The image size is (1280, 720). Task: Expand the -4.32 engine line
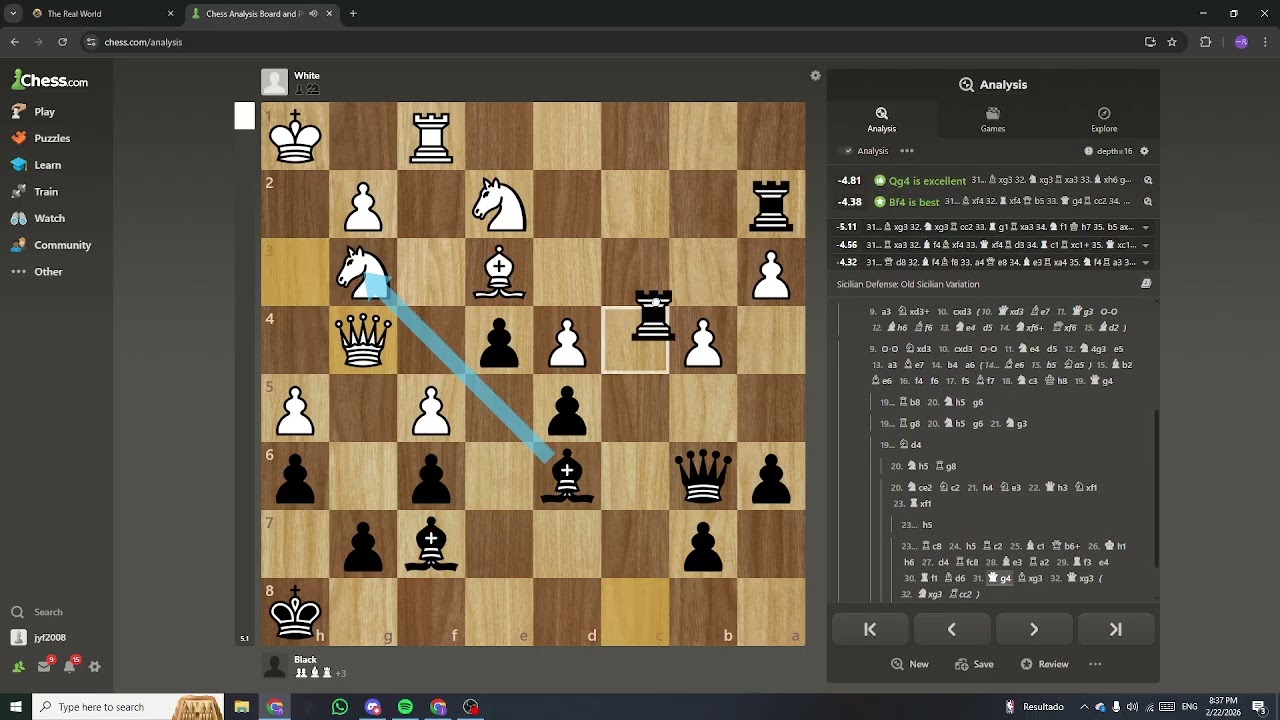point(1145,263)
